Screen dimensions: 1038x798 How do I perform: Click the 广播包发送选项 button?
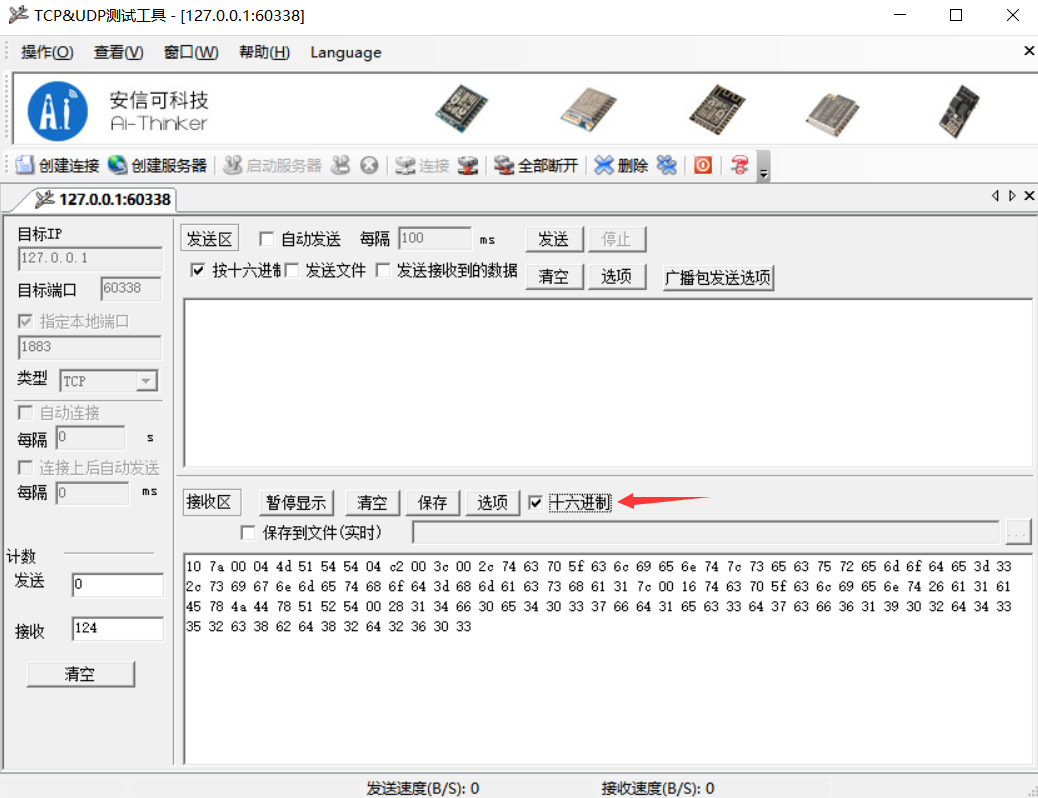717,277
